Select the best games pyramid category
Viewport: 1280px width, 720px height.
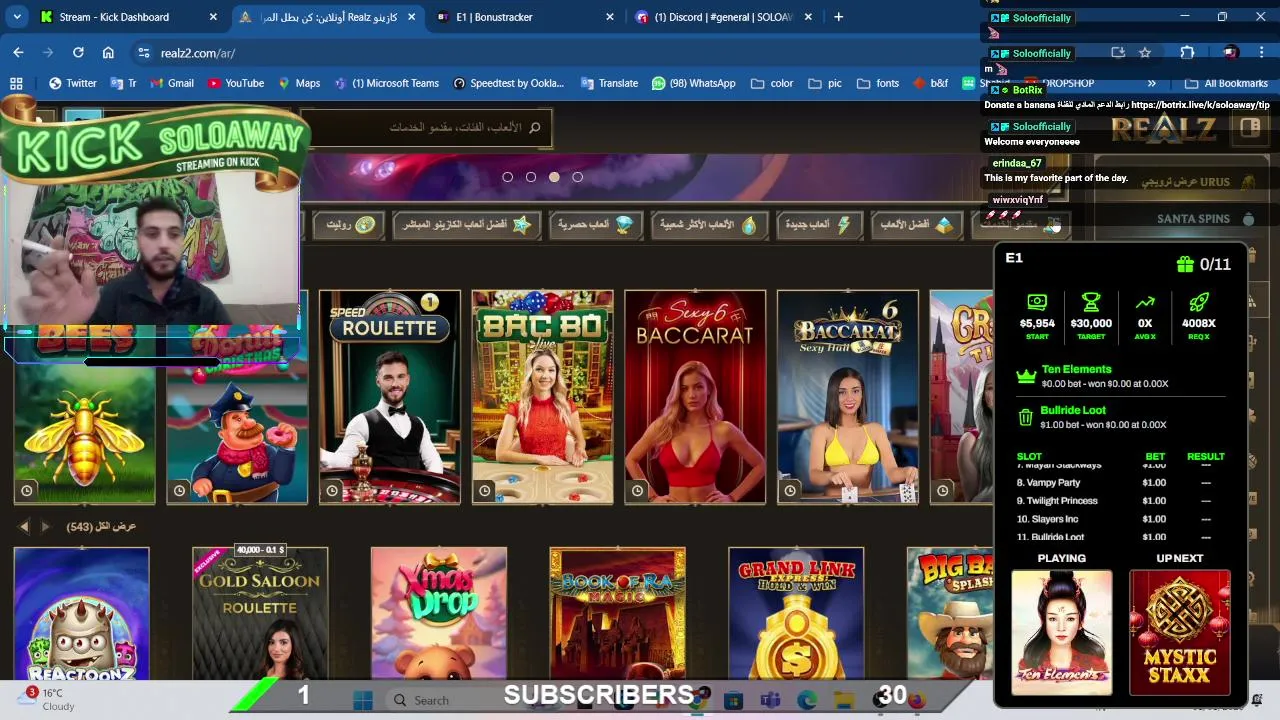click(x=917, y=225)
